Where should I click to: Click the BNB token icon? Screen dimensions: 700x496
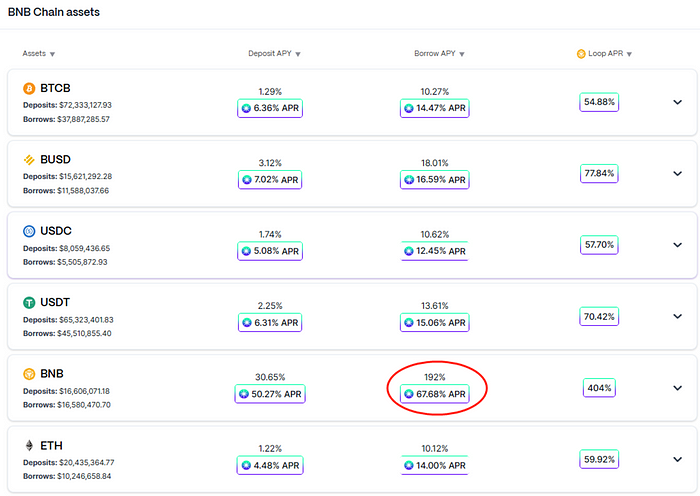(x=29, y=374)
